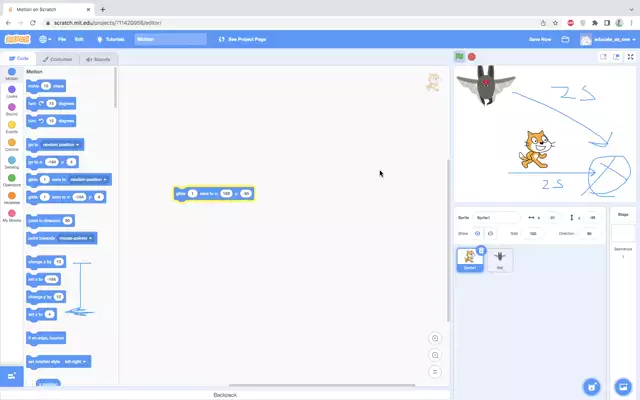Select the Sound block category
640x400 pixels.
11,109
